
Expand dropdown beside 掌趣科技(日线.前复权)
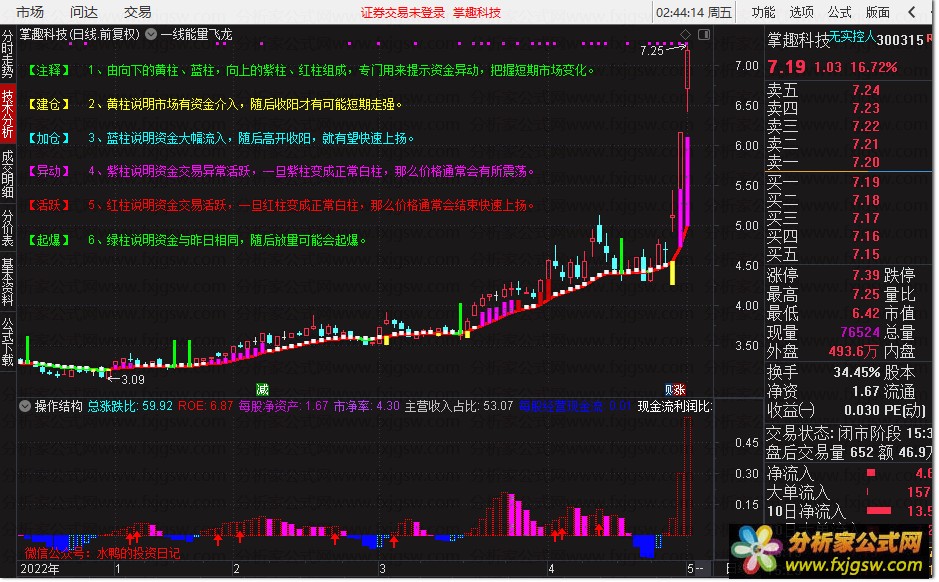click(x=151, y=35)
